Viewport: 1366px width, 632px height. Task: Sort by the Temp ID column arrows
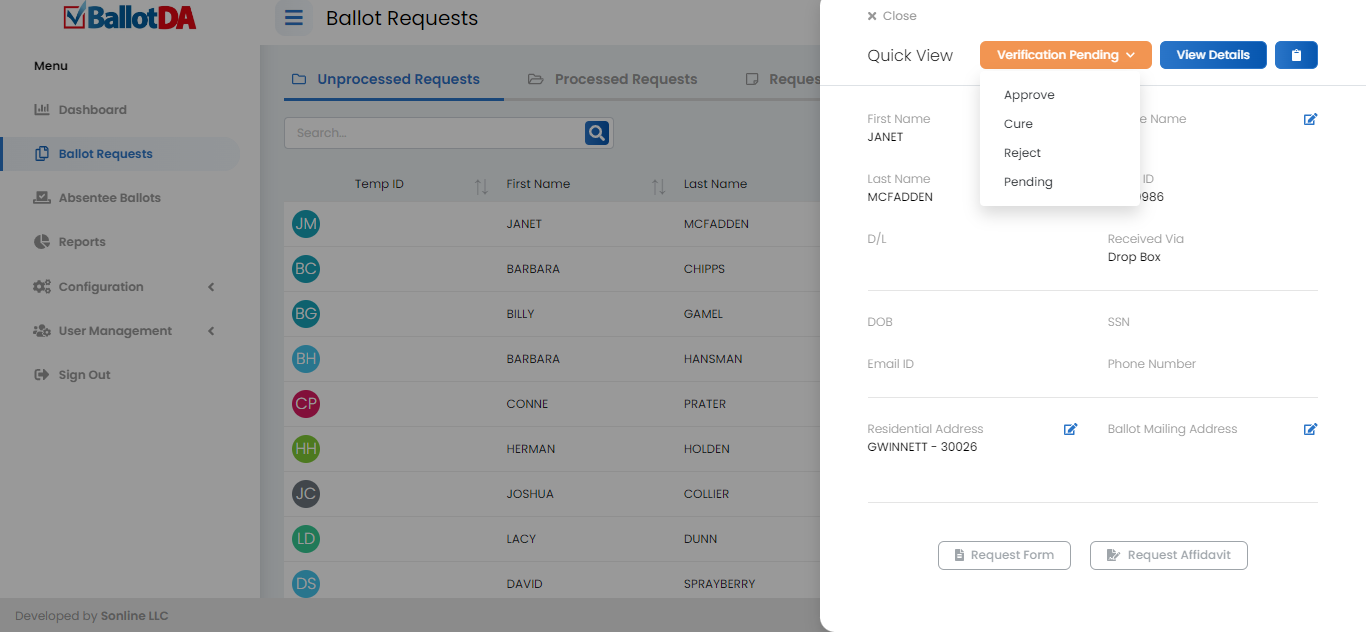(481, 185)
